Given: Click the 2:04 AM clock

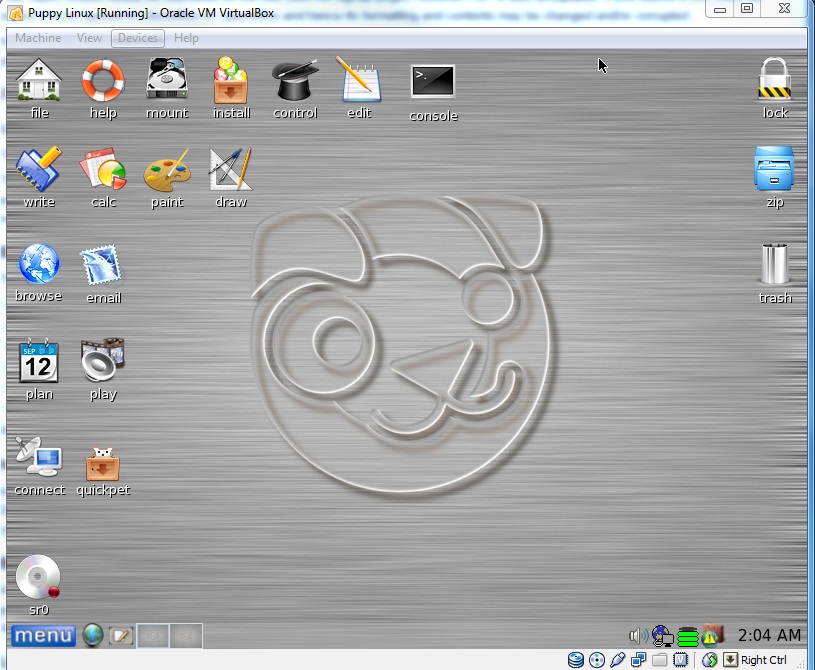Looking at the screenshot, I should (x=769, y=635).
